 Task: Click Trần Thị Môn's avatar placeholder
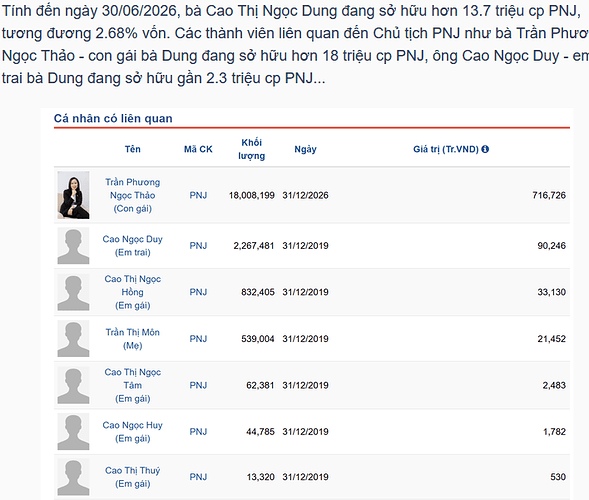(x=73, y=339)
